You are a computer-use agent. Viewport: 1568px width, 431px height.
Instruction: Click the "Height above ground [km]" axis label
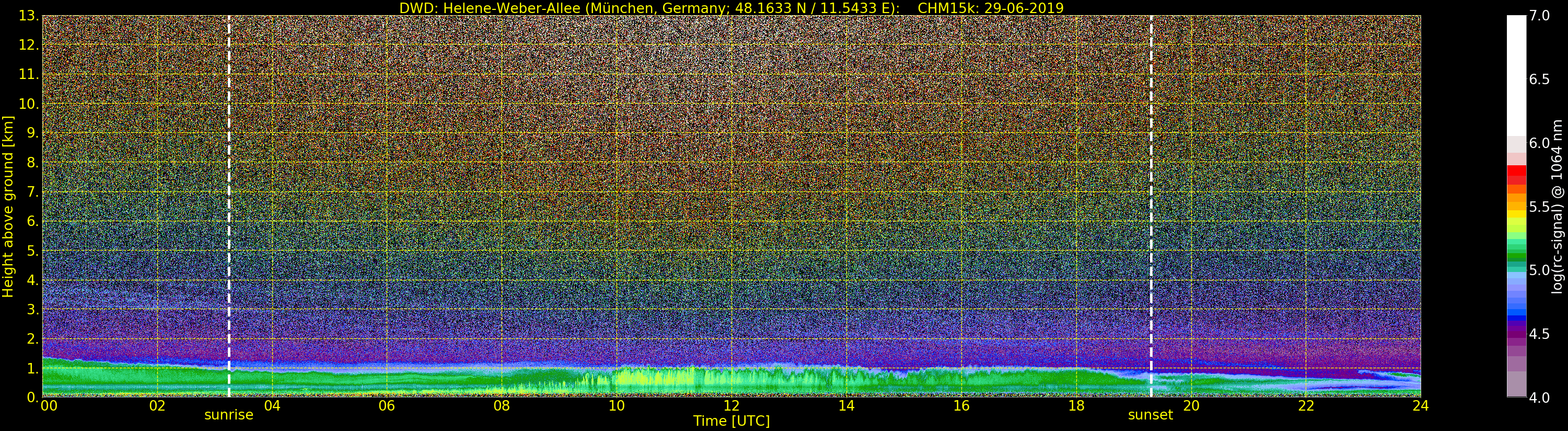click(x=8, y=207)
